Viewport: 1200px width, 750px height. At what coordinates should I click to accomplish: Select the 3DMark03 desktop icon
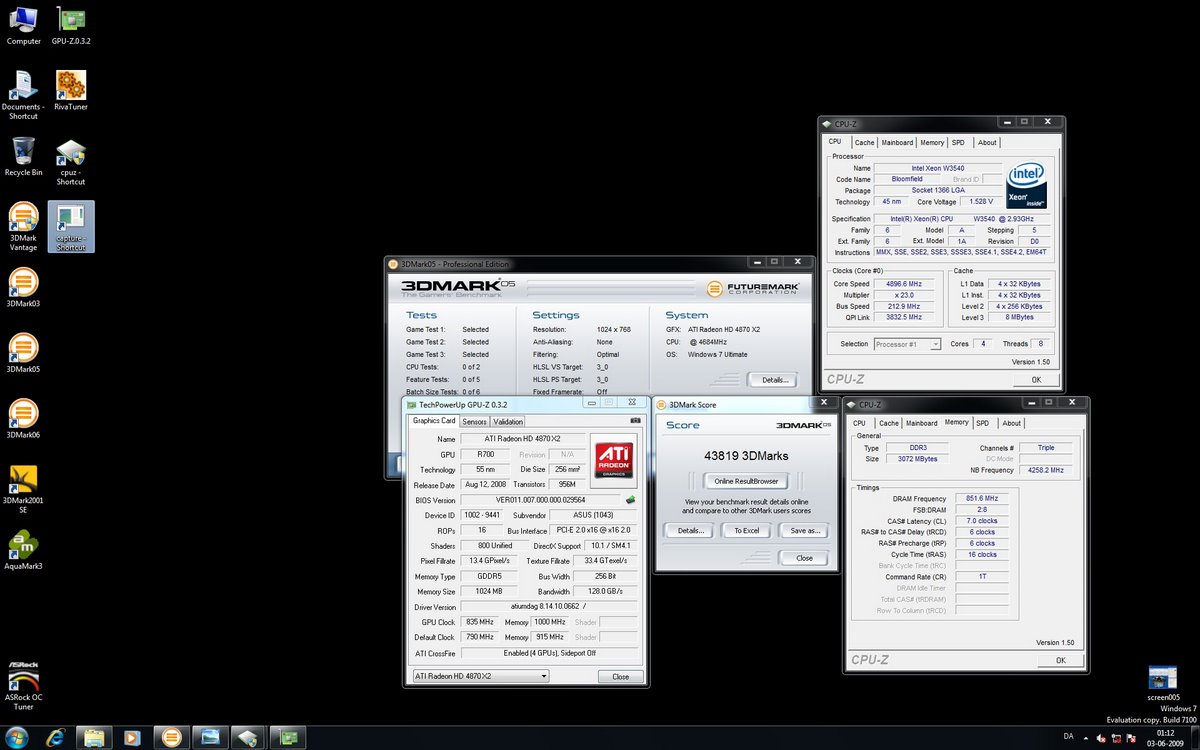(x=23, y=288)
